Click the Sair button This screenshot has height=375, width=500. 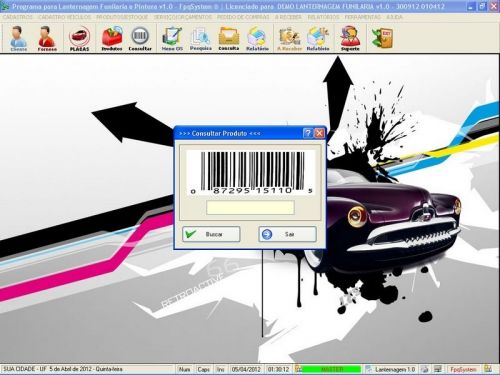pos(287,234)
